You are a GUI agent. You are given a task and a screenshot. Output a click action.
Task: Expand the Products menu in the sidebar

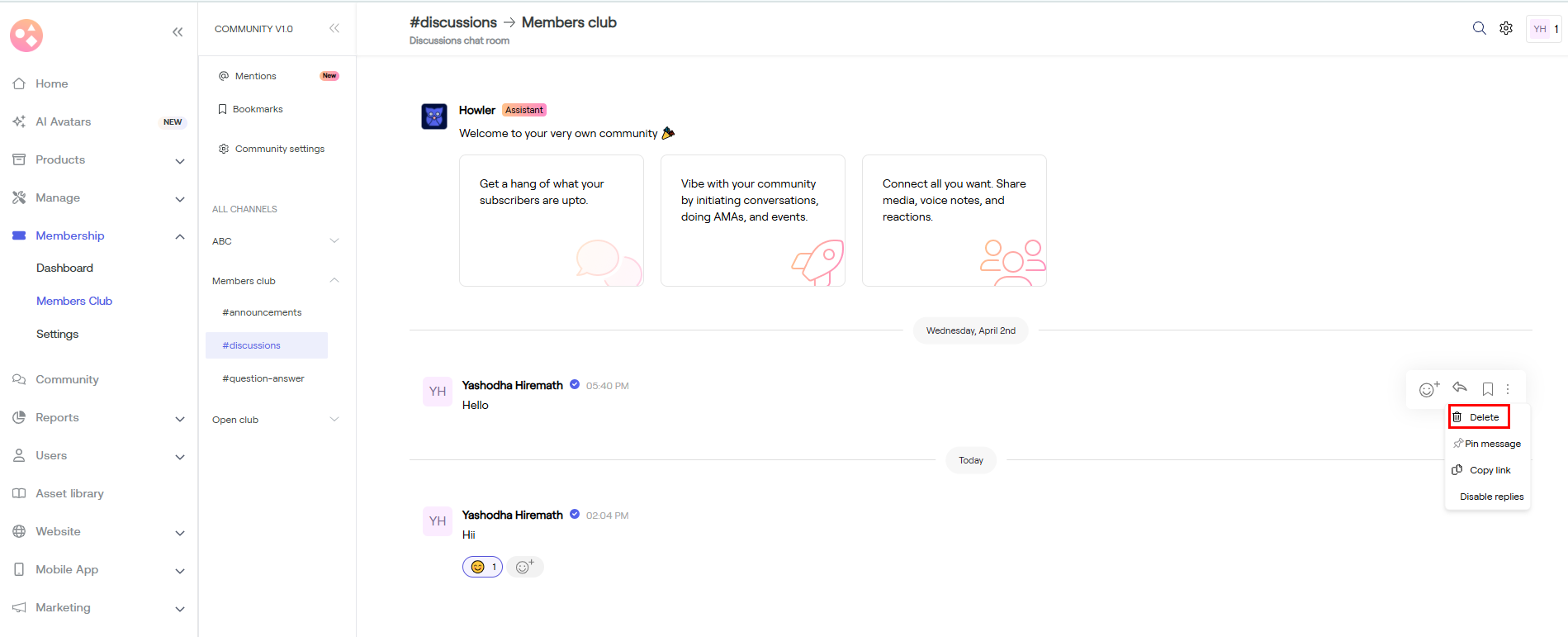click(x=179, y=160)
